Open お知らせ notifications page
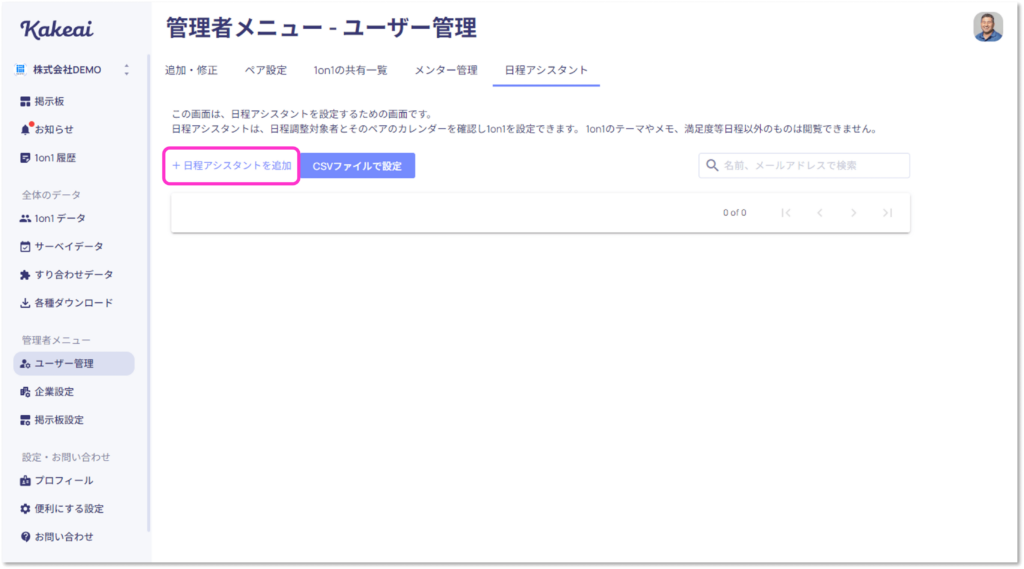Viewport: 1024px width, 569px height. tap(54, 129)
